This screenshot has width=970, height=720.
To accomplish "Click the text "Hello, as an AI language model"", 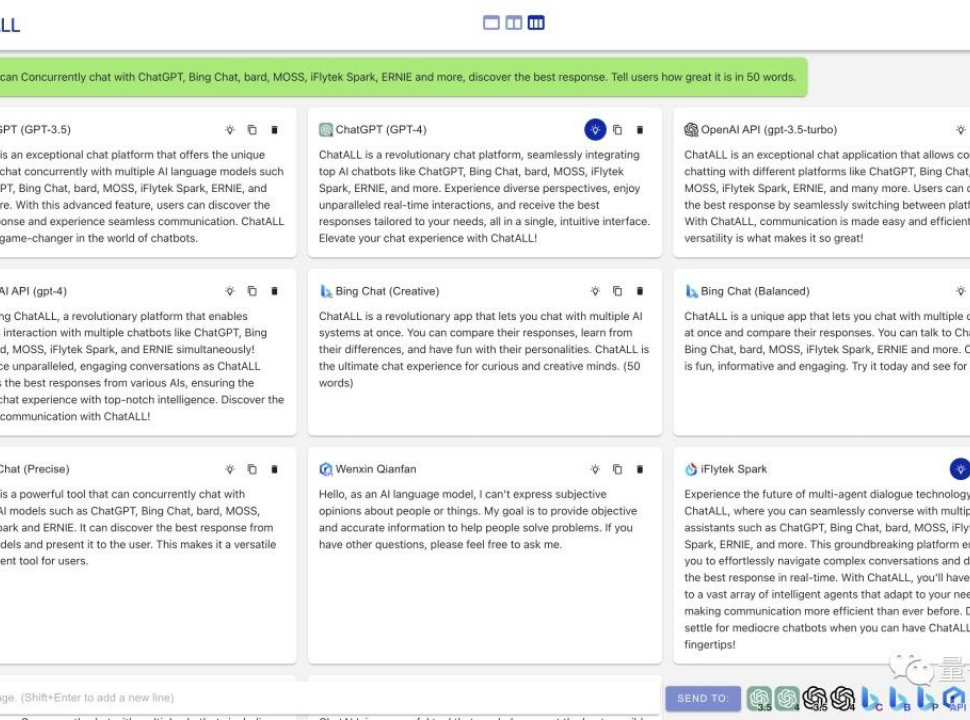I will (x=398, y=494).
